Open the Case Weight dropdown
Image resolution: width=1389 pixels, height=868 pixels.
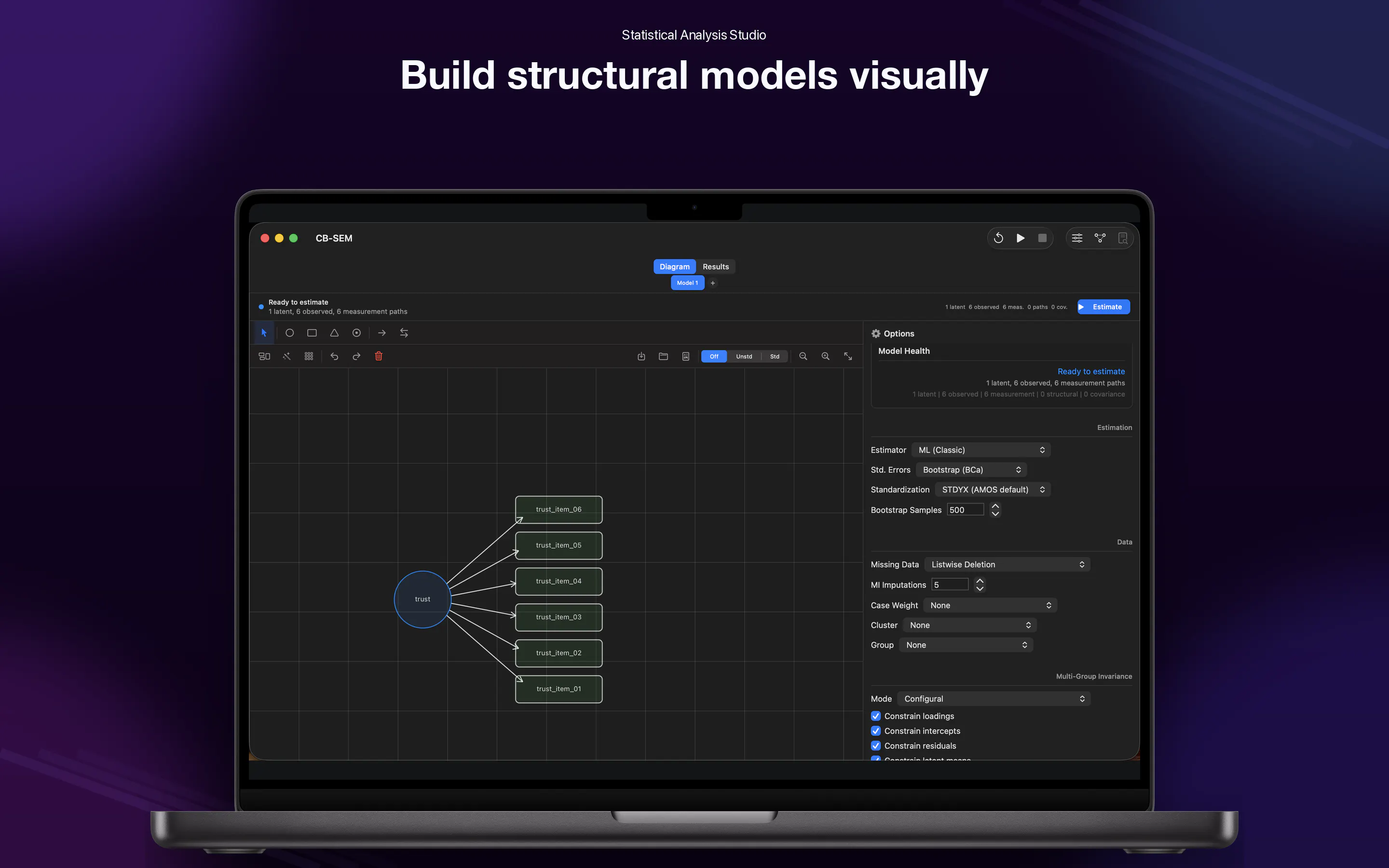990,605
